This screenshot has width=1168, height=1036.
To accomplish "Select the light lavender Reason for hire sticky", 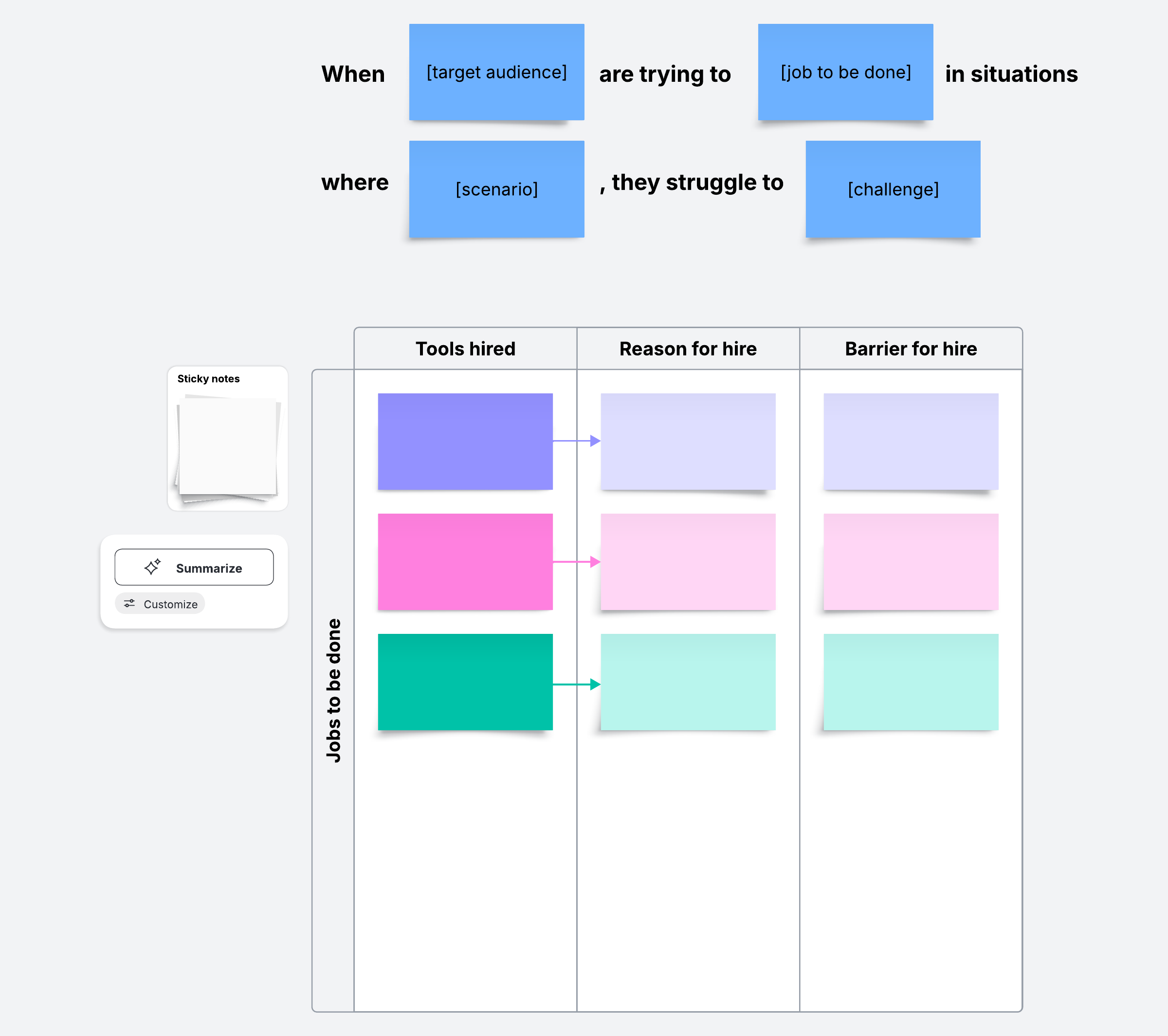I will coord(688,441).
